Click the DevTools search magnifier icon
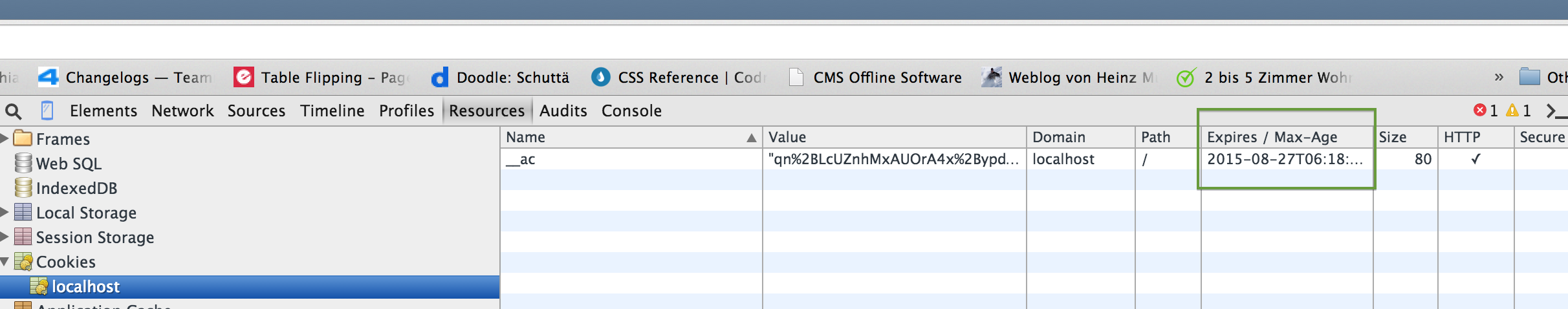Viewport: 1568px width, 309px height. click(13, 111)
